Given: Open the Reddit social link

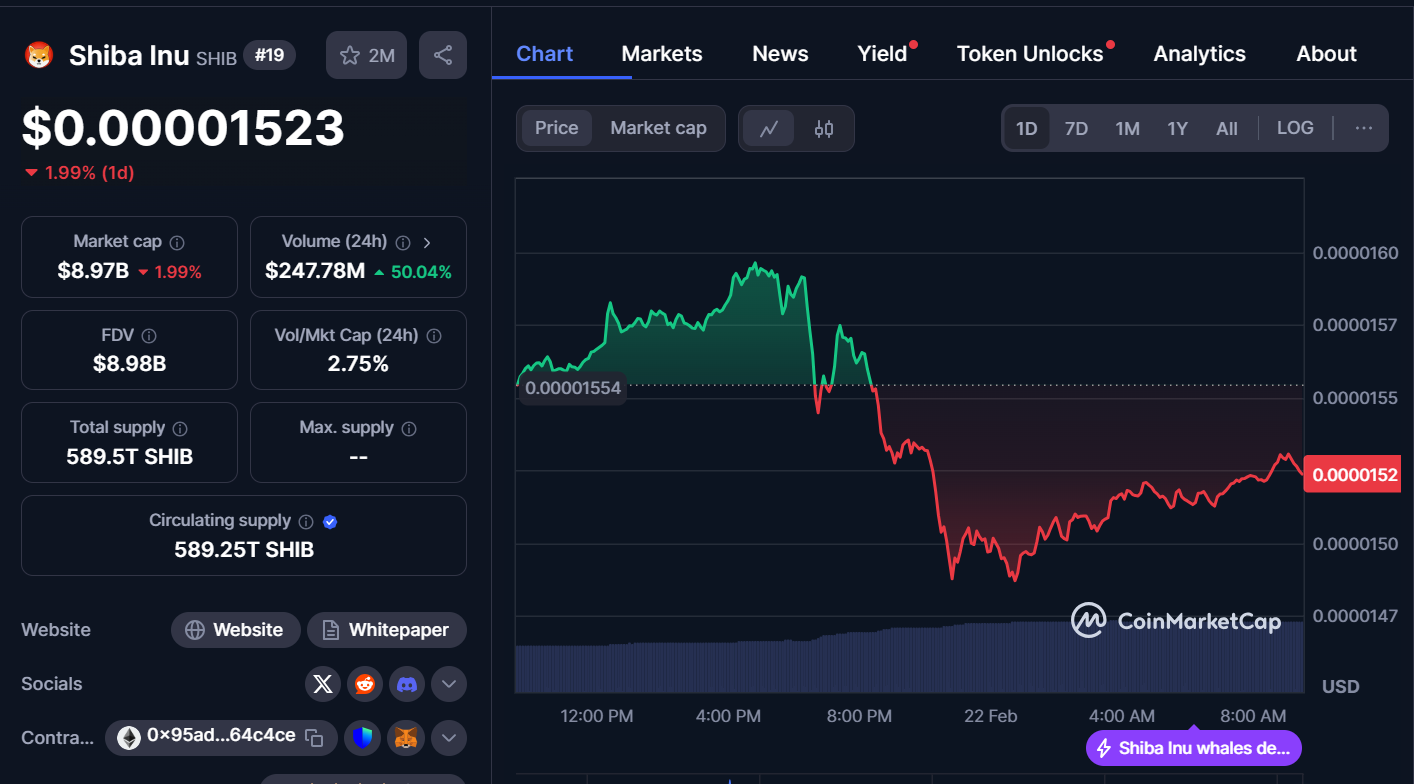Looking at the screenshot, I should (x=364, y=684).
